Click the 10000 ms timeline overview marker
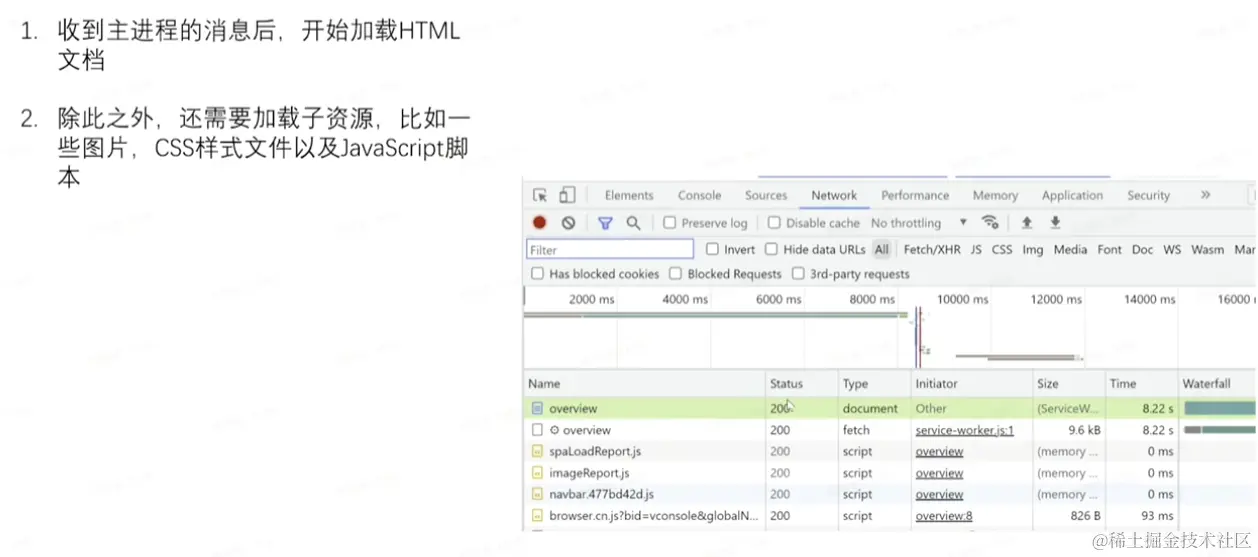 (x=962, y=299)
